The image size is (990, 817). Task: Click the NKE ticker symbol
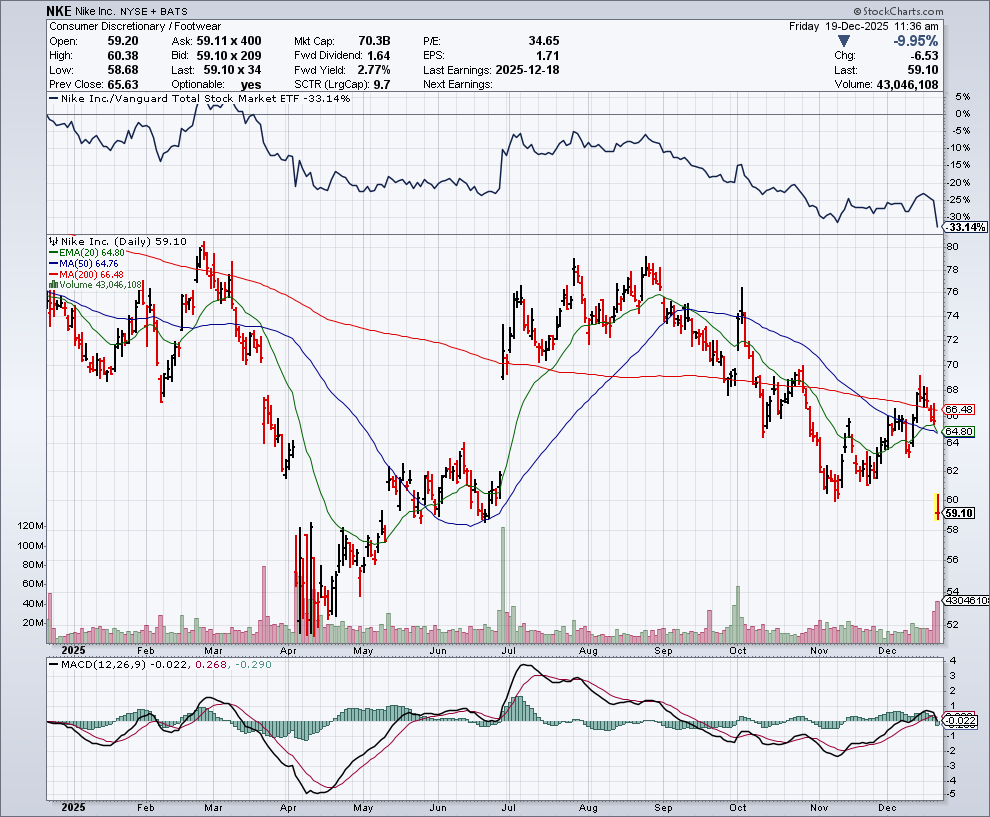tap(59, 10)
